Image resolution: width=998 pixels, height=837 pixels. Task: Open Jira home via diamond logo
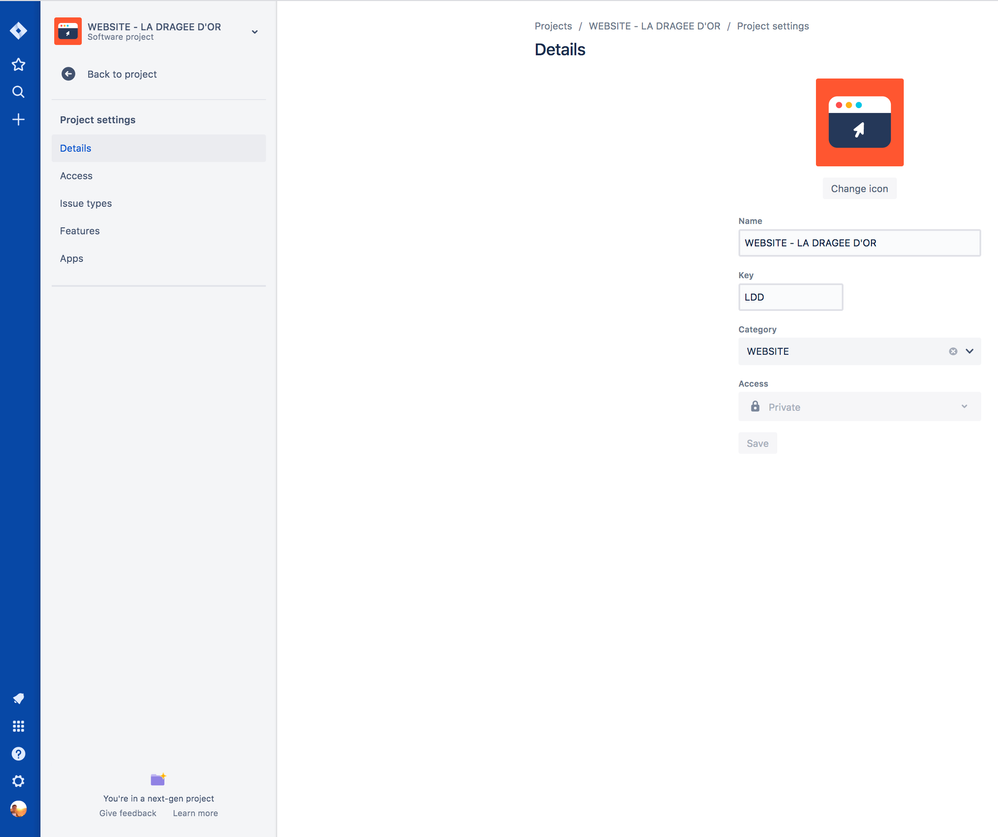coord(18,31)
